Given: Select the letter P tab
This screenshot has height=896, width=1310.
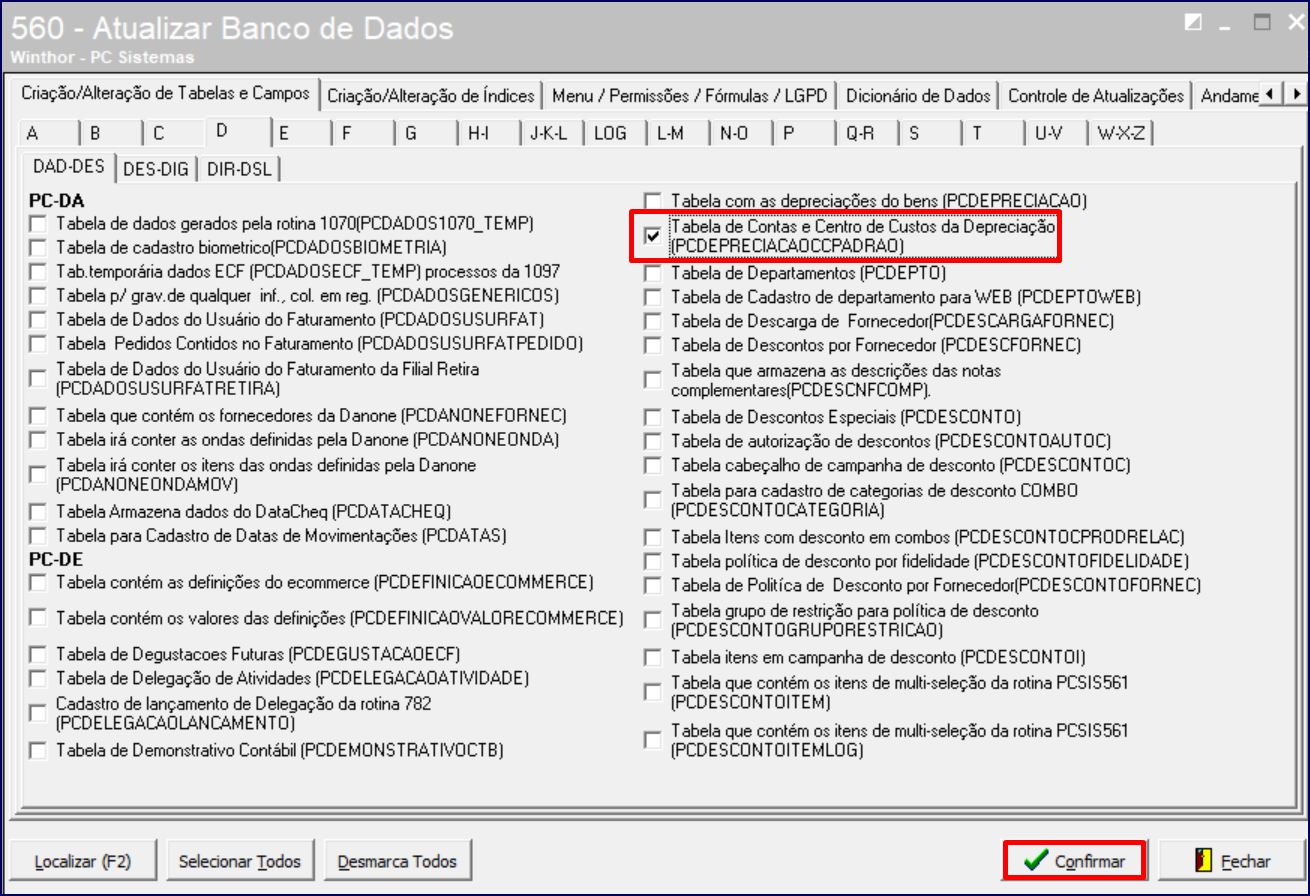Looking at the screenshot, I should (803, 133).
